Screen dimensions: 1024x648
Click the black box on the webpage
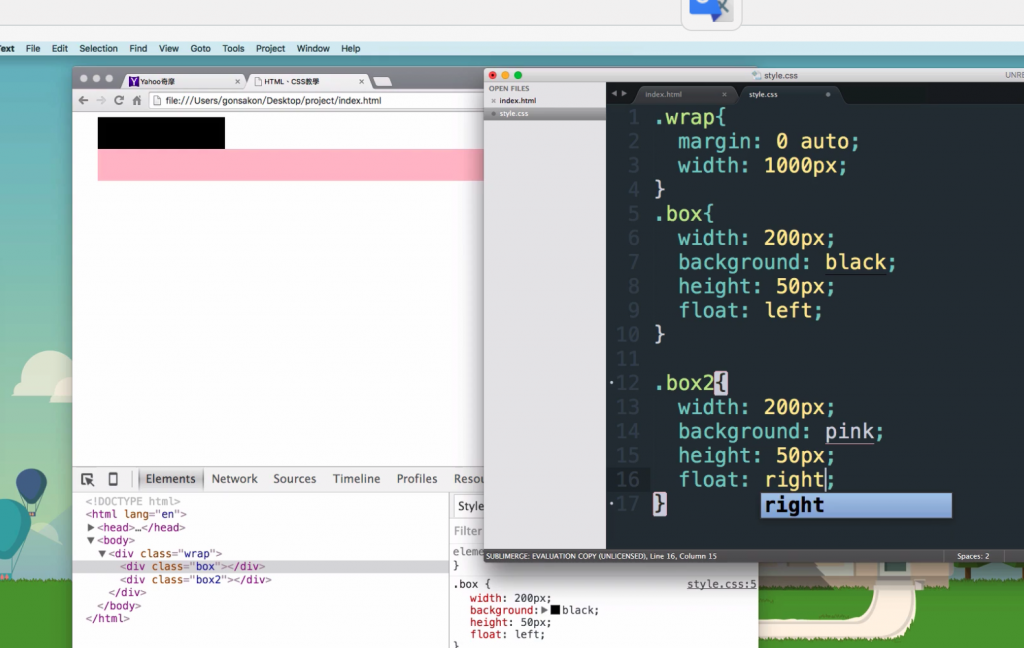point(161,133)
